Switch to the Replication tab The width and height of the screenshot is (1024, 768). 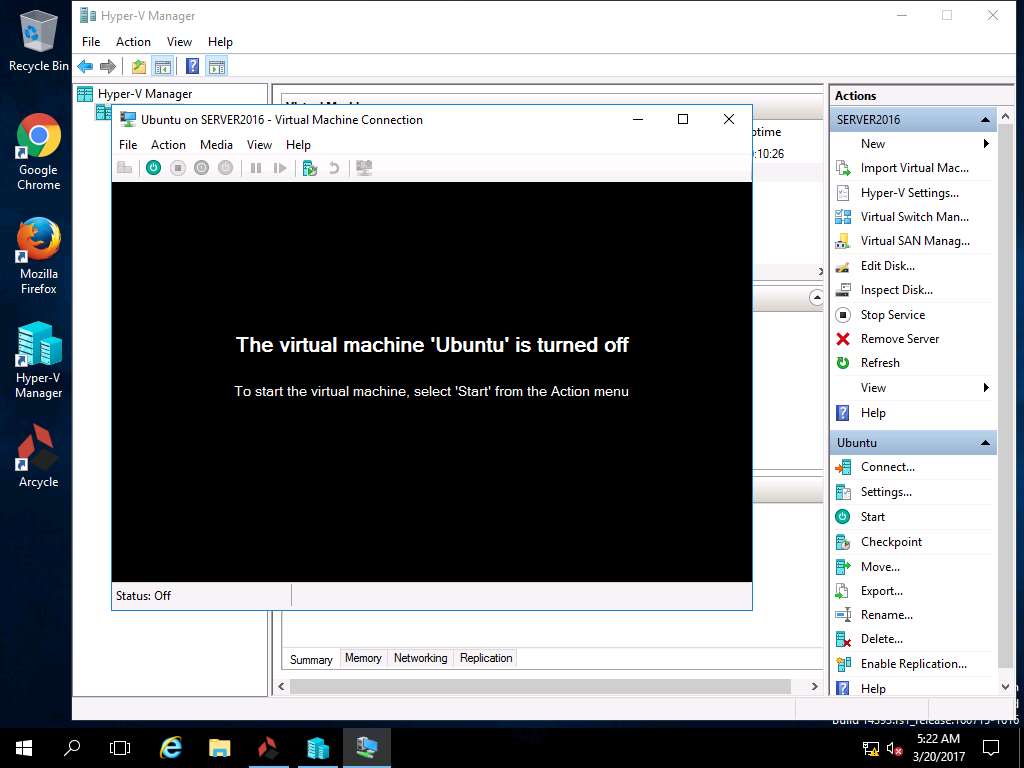pos(486,658)
